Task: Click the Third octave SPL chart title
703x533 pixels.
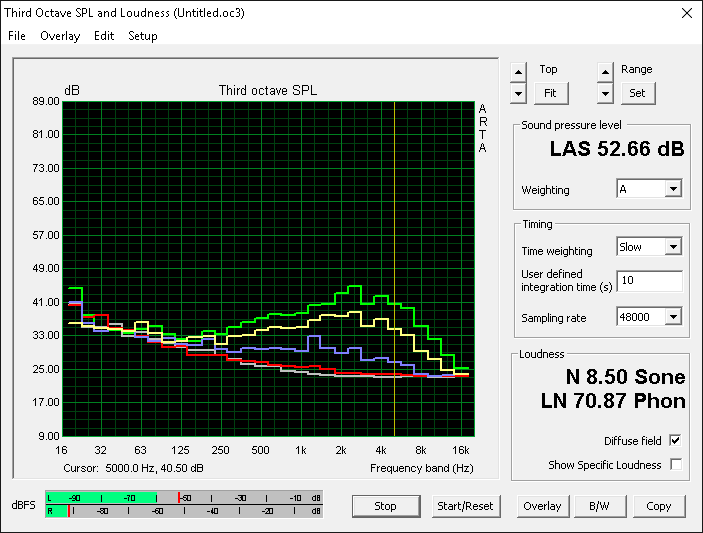Action: tap(268, 91)
